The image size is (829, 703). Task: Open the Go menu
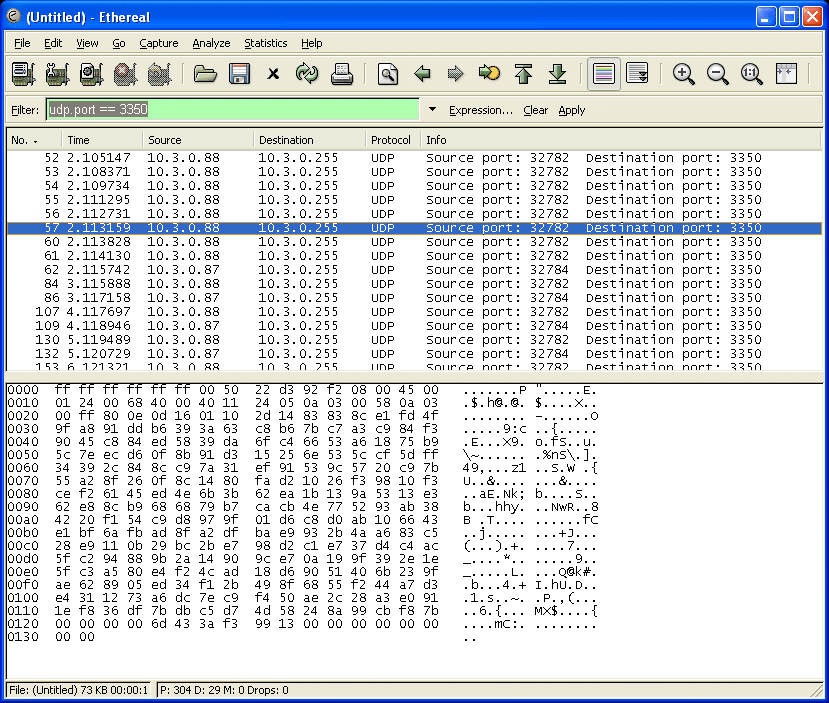click(119, 43)
